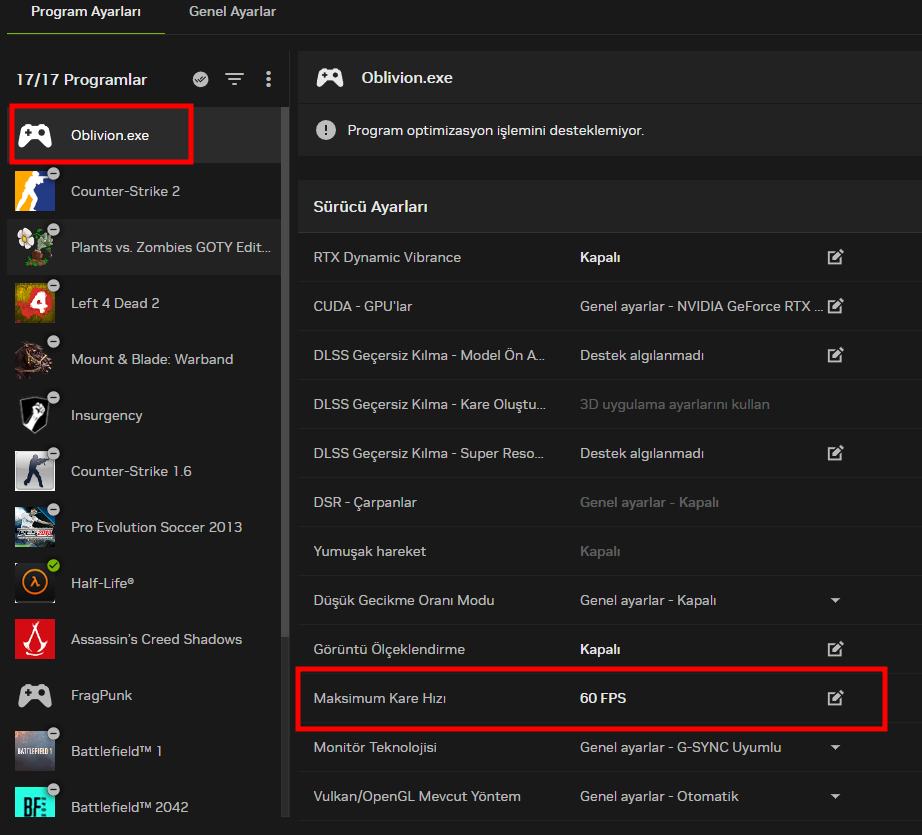922x835 pixels.
Task: Edit Görüntü Ölçeklendirme setting
Action: coord(835,649)
